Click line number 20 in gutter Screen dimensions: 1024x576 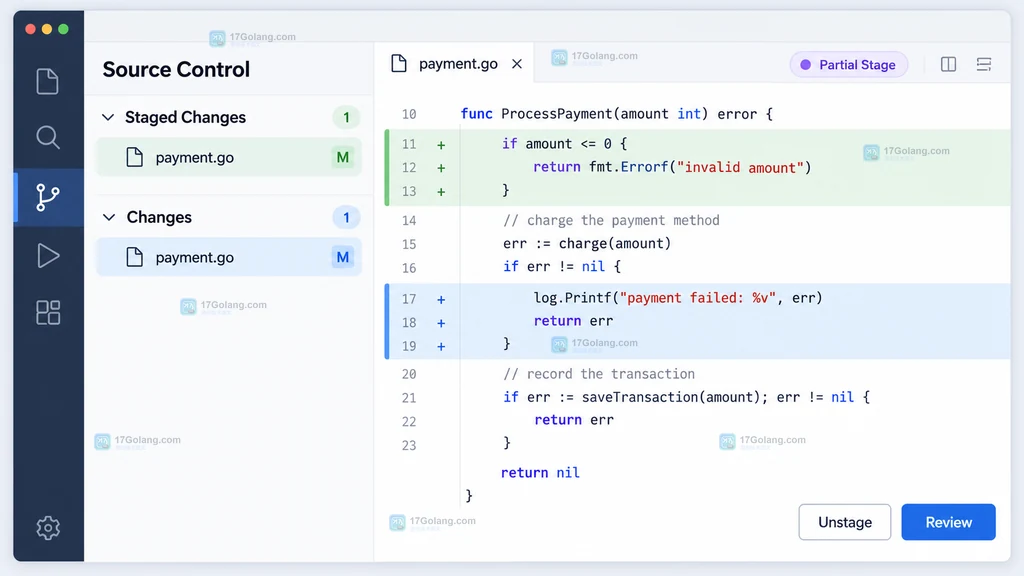[x=409, y=374]
